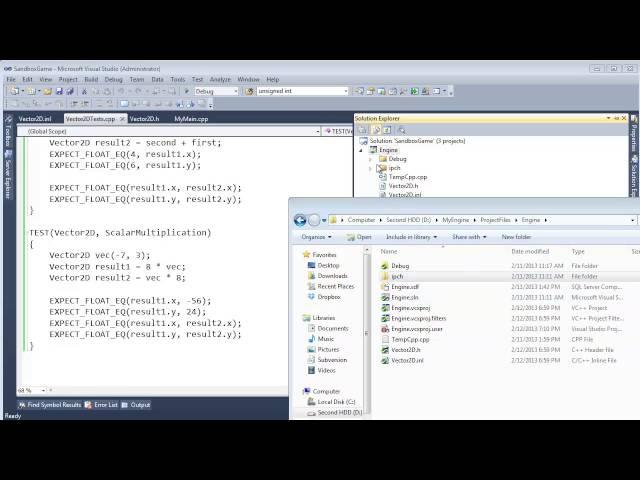Open the Server Explorer side panel
640x480 pixels.
pyautogui.click(x=7, y=175)
